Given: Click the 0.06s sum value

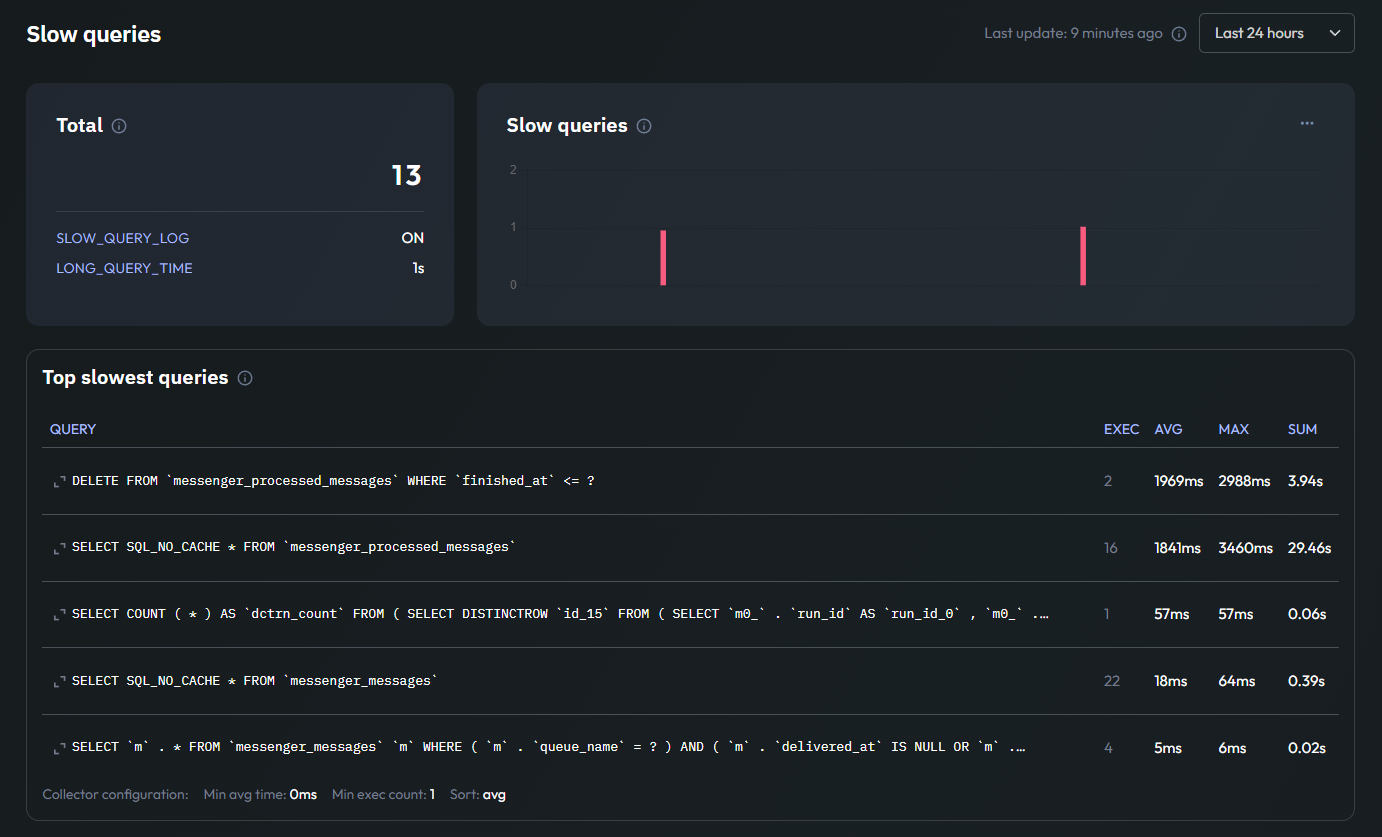Looking at the screenshot, I should pyautogui.click(x=1307, y=614).
